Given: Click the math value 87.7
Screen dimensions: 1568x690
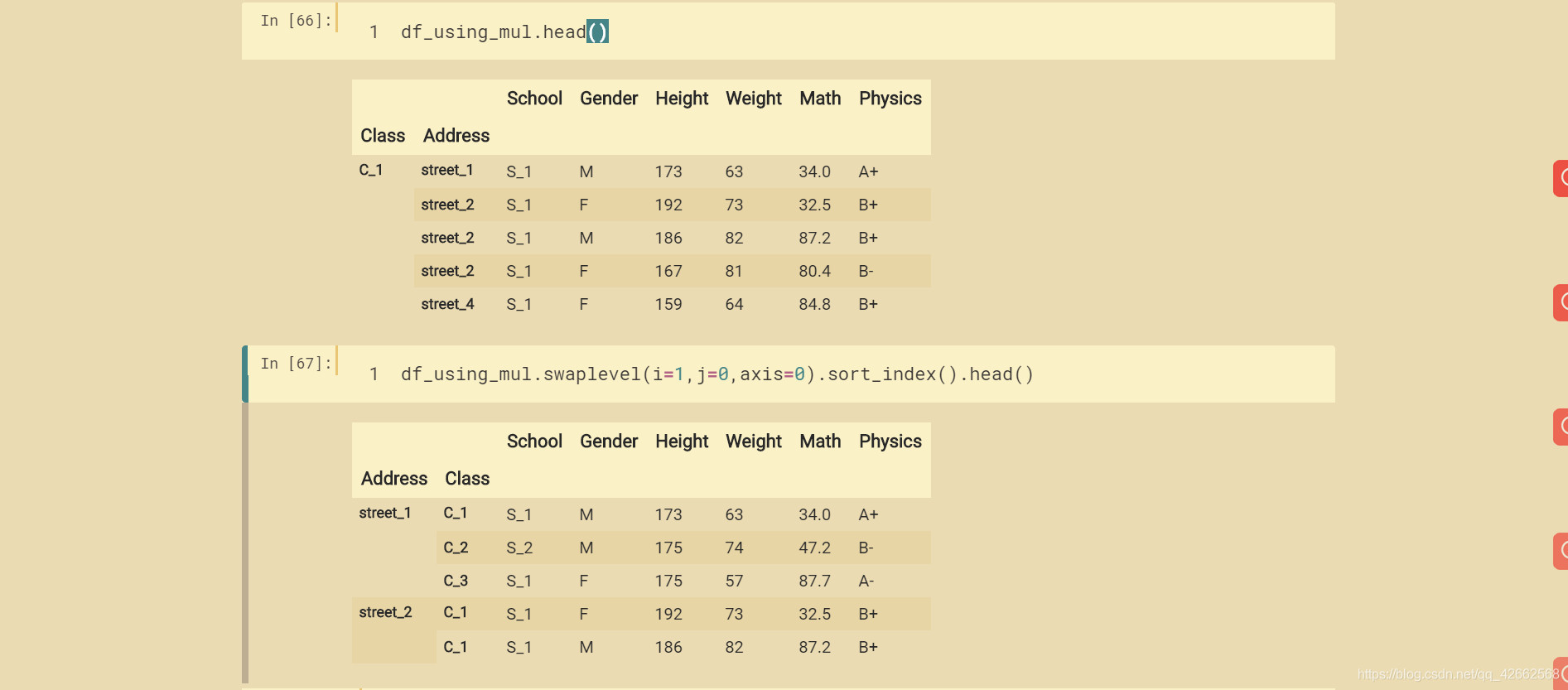Looking at the screenshot, I should (x=815, y=581).
